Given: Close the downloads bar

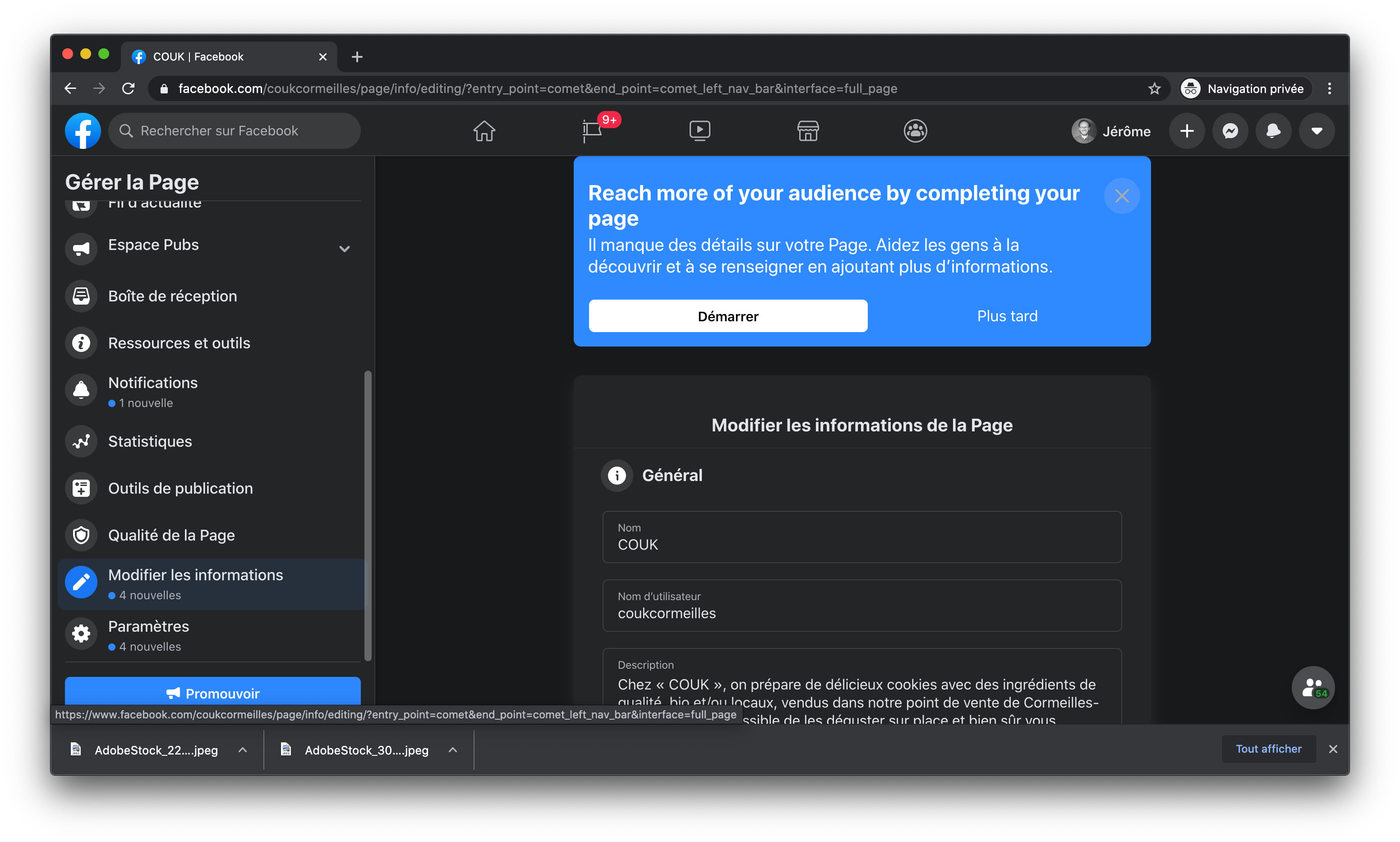Looking at the screenshot, I should (x=1332, y=749).
